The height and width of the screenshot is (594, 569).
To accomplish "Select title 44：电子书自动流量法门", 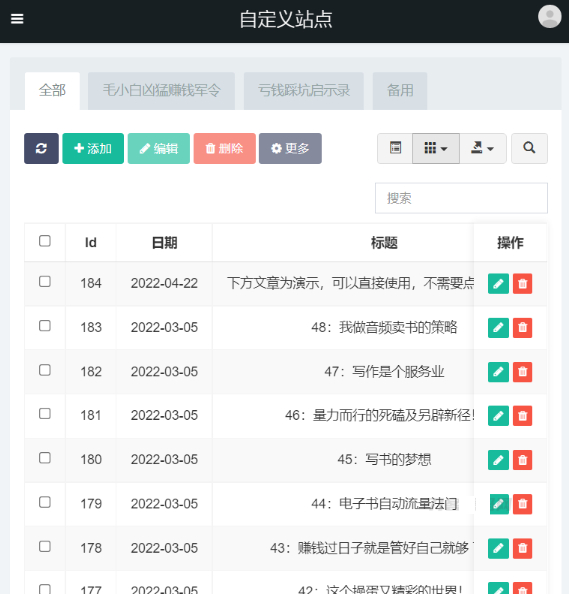I will 384,504.
